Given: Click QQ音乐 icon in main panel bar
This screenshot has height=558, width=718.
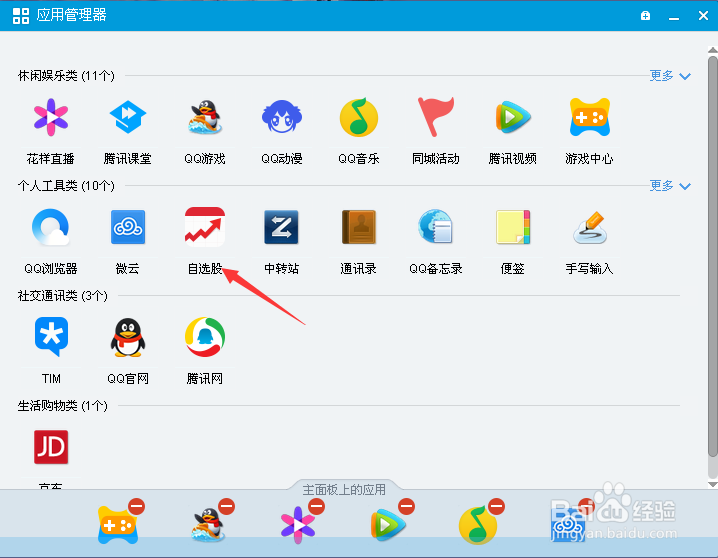Looking at the screenshot, I should pos(478,525).
